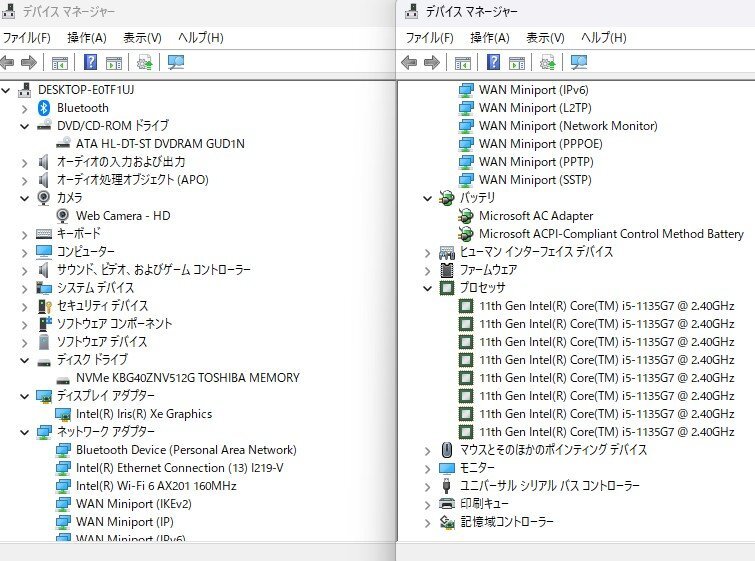Click Properties pane icon in right window toolbar
The width and height of the screenshot is (755, 561).
[x=517, y=63]
